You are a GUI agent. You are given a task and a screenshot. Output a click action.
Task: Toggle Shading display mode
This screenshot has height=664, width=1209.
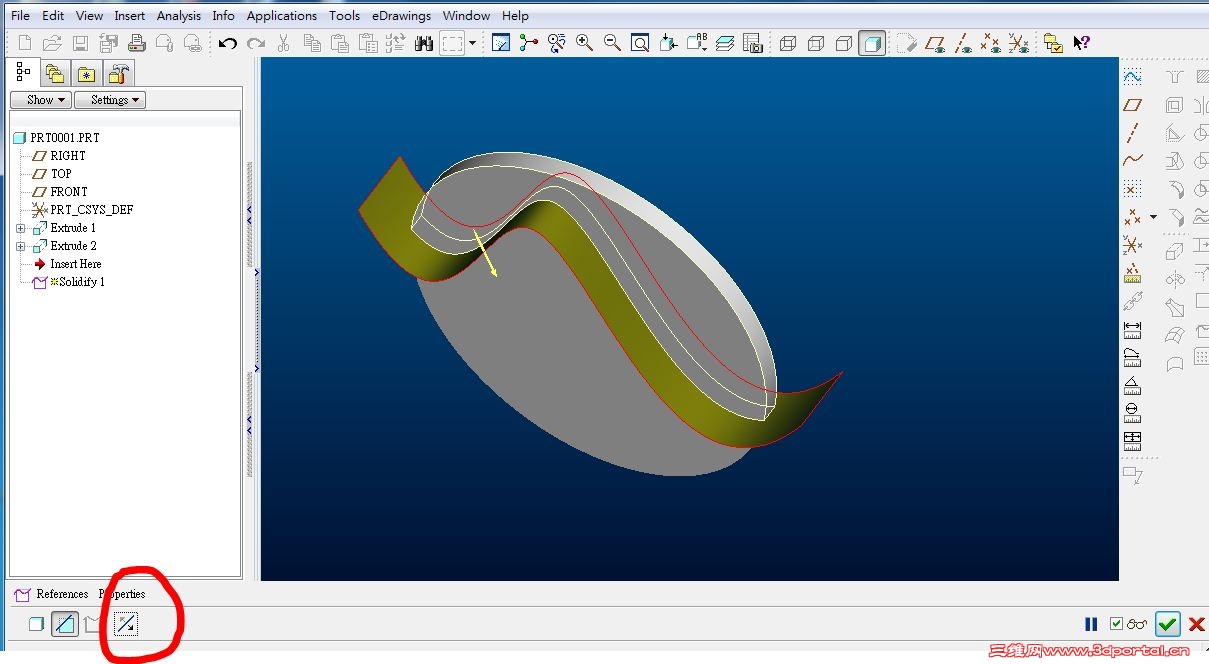pos(872,43)
